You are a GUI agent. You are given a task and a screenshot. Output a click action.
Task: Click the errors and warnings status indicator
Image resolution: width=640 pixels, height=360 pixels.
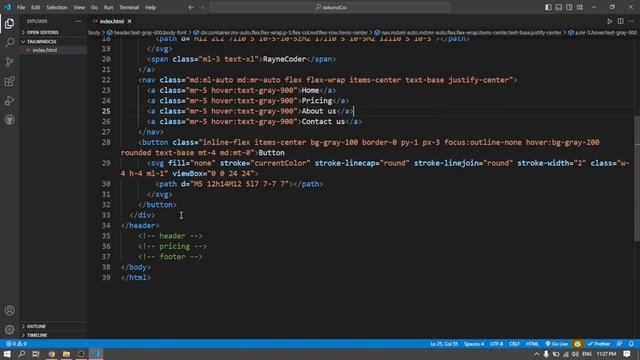(16, 344)
